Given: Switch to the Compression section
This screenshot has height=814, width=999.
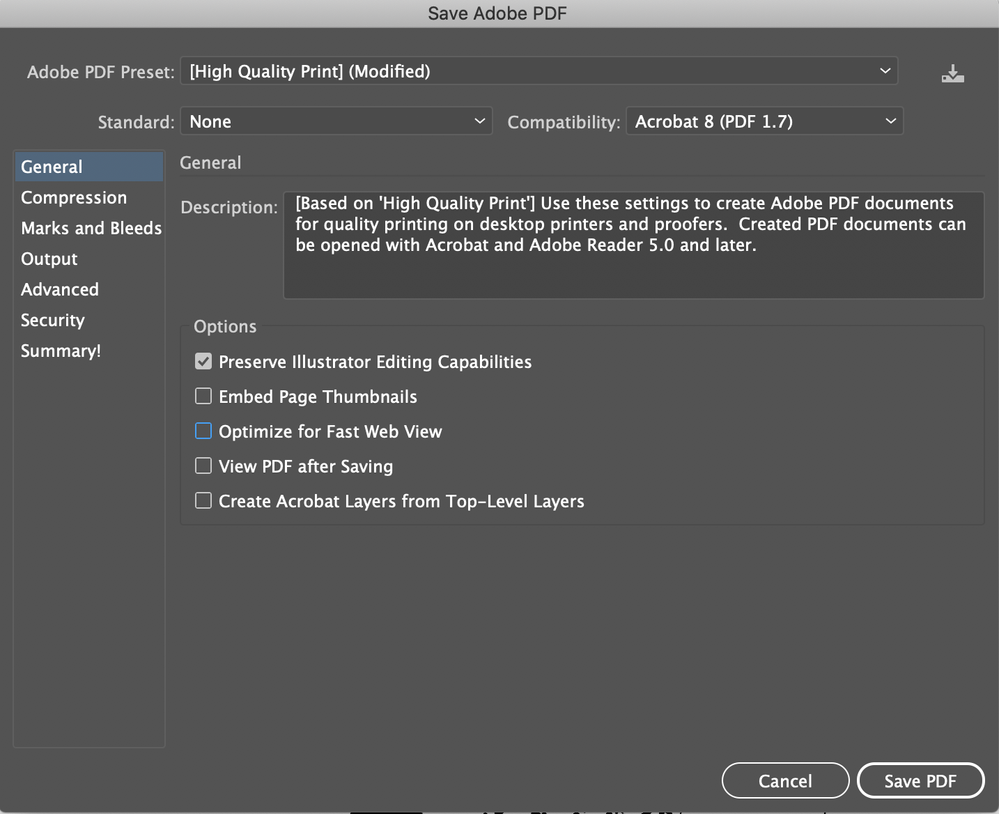Looking at the screenshot, I should coord(89,197).
